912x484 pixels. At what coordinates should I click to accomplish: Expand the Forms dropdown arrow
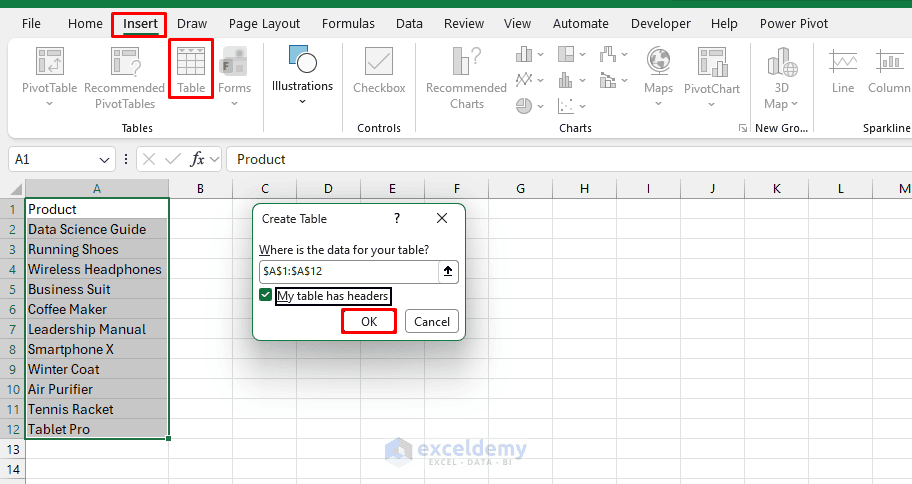pos(234,104)
